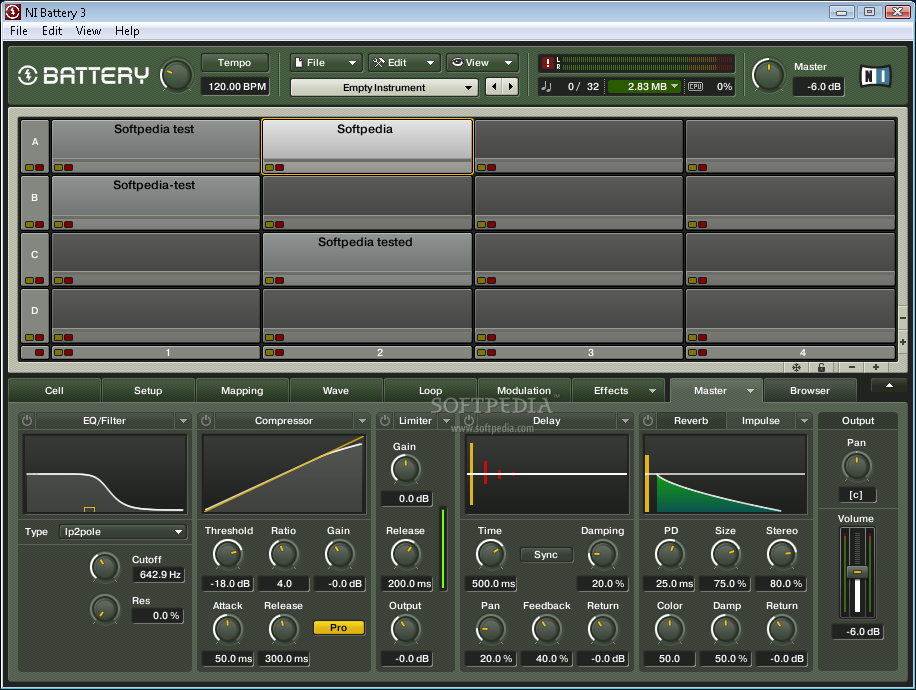The width and height of the screenshot is (916, 690).
Task: Toggle the EQ/Filter power button
Action: click(x=27, y=421)
